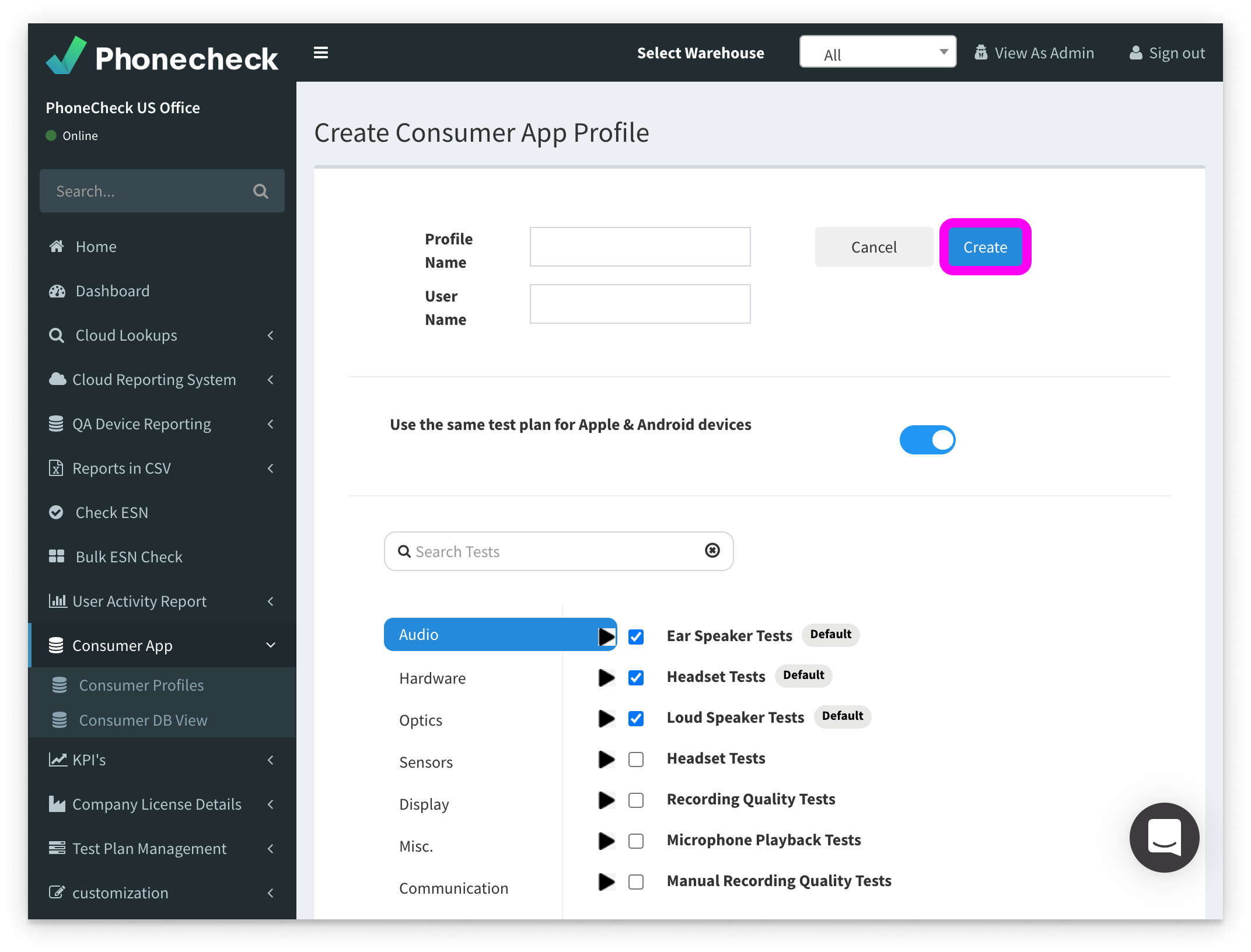Select the Hardware test category
The width and height of the screenshot is (1251, 952).
[432, 678]
